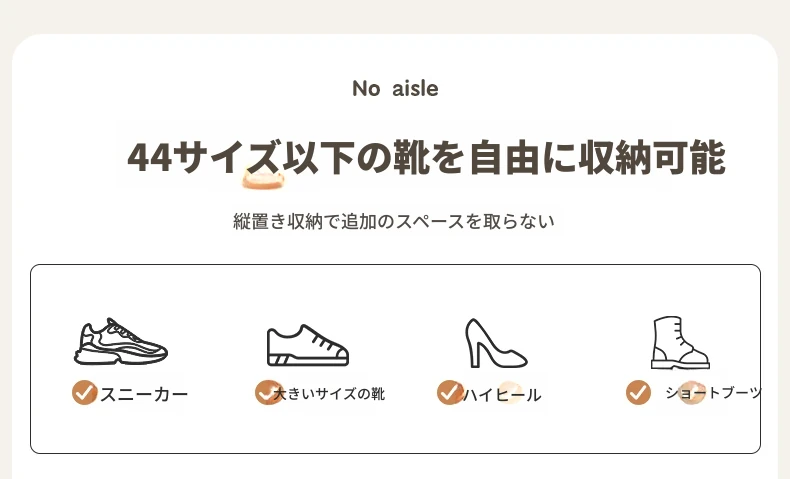This screenshot has width=790, height=479.
Task: Click the ショートブーツ label
Action: [x=714, y=392]
